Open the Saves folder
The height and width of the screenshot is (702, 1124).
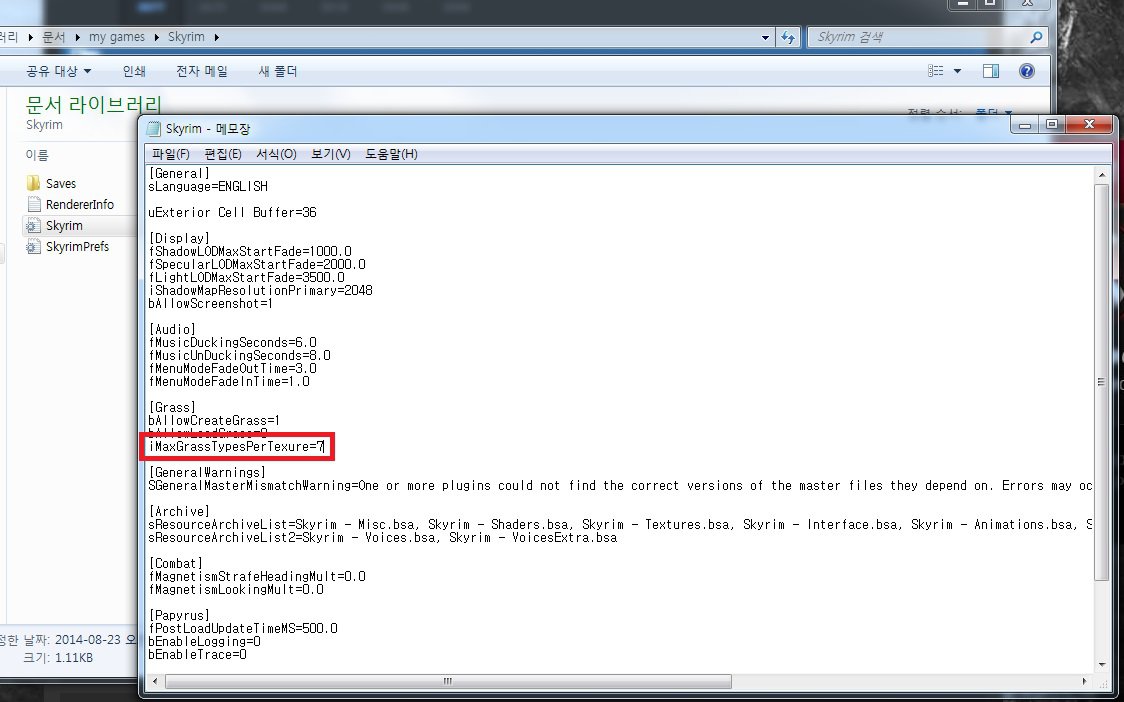coord(60,183)
